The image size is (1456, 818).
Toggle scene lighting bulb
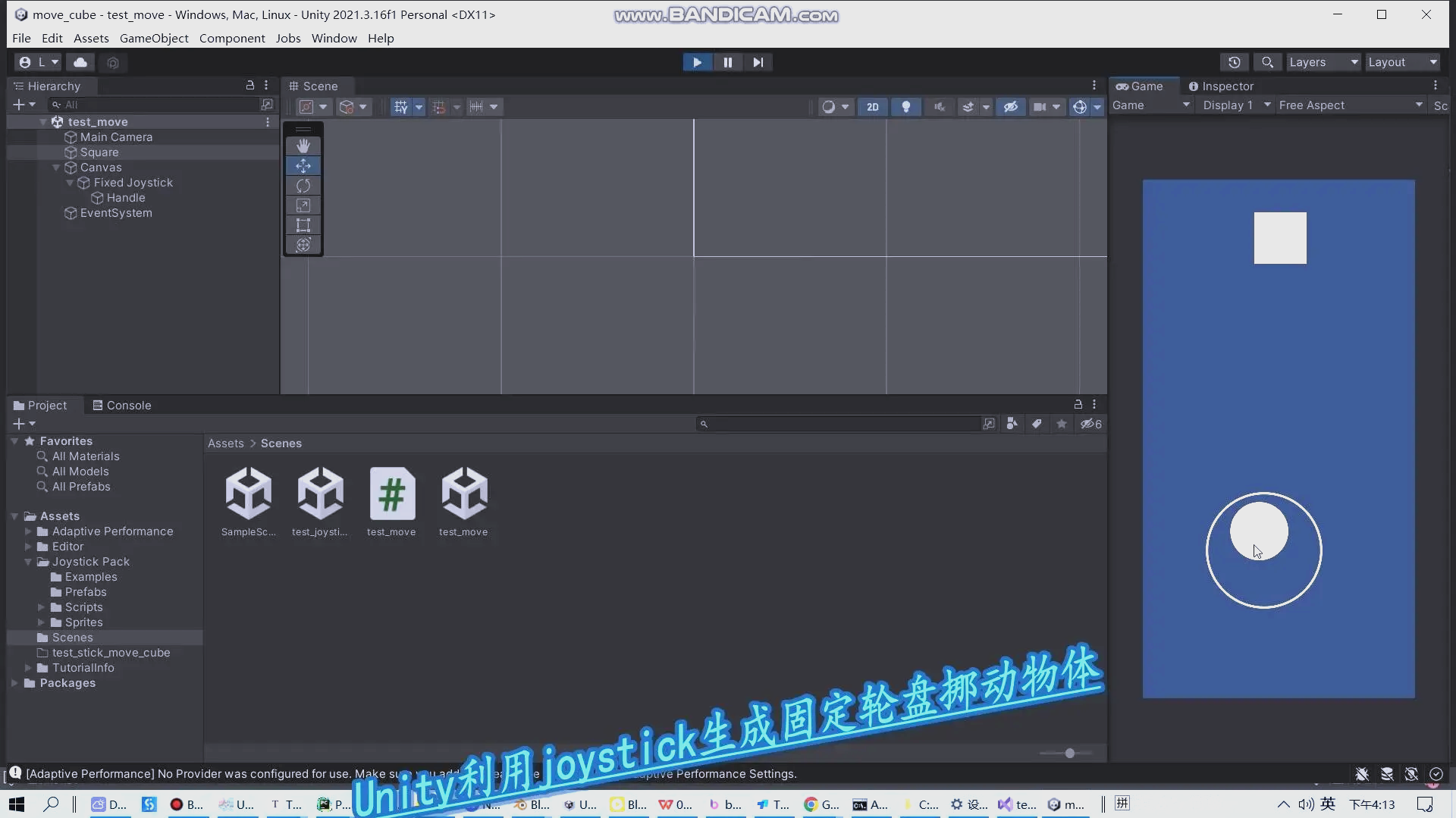[905, 107]
